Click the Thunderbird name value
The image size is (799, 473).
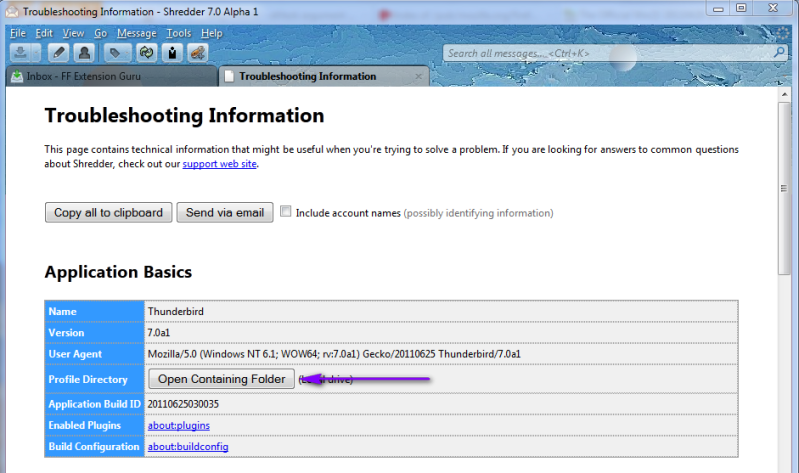(x=176, y=311)
